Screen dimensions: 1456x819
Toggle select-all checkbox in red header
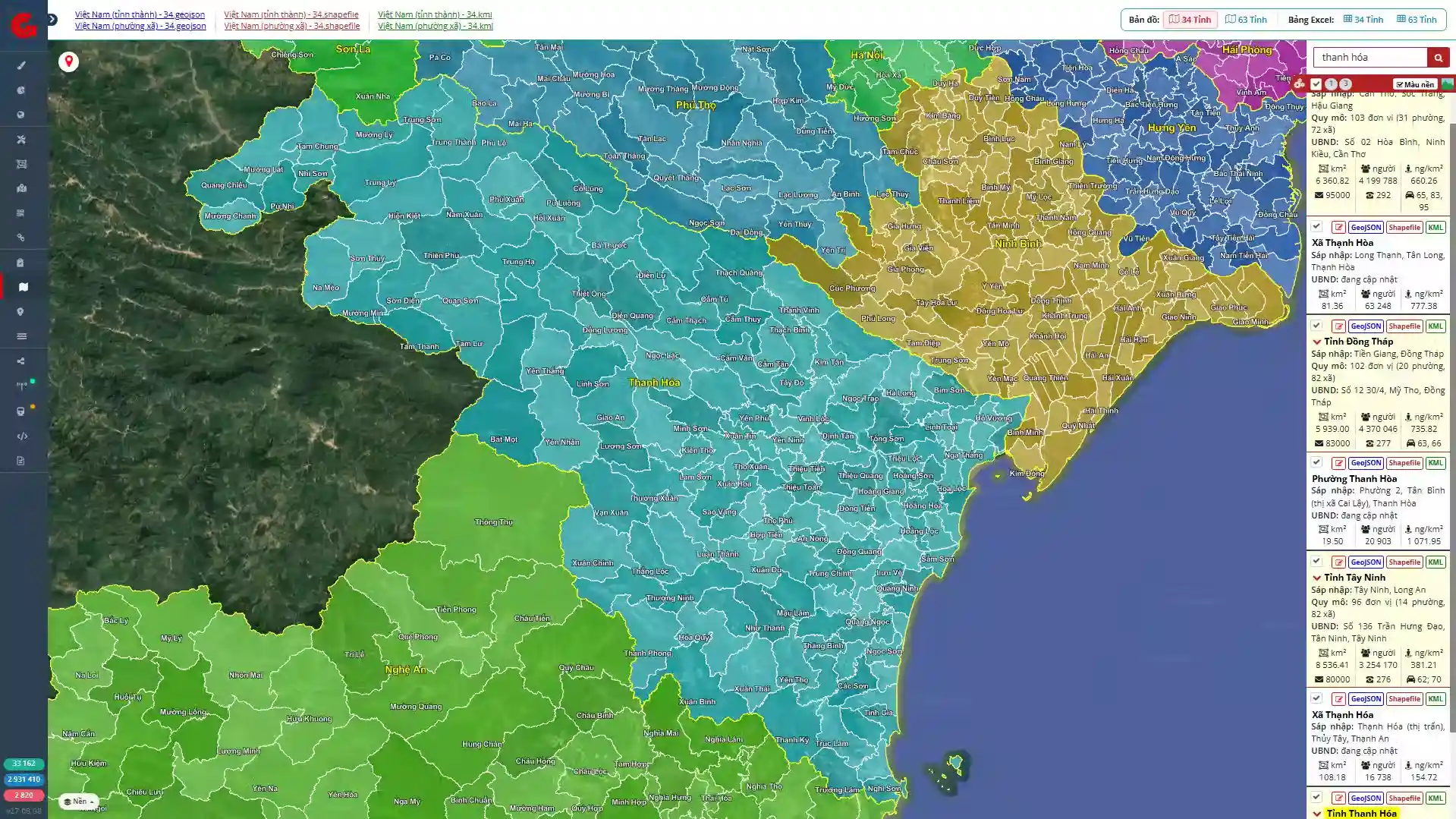point(1316,84)
